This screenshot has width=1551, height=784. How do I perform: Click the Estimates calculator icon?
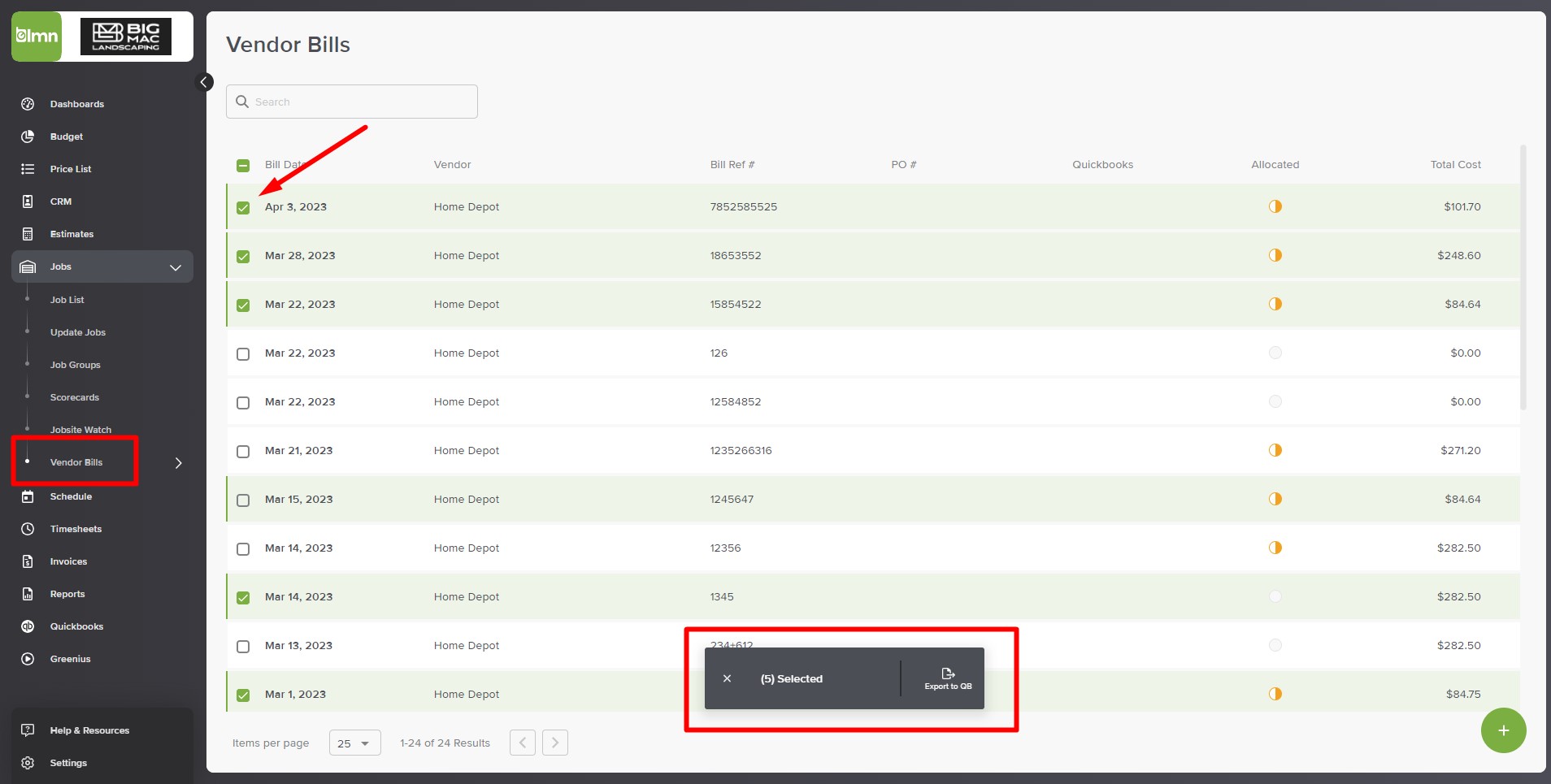pyautogui.click(x=28, y=234)
